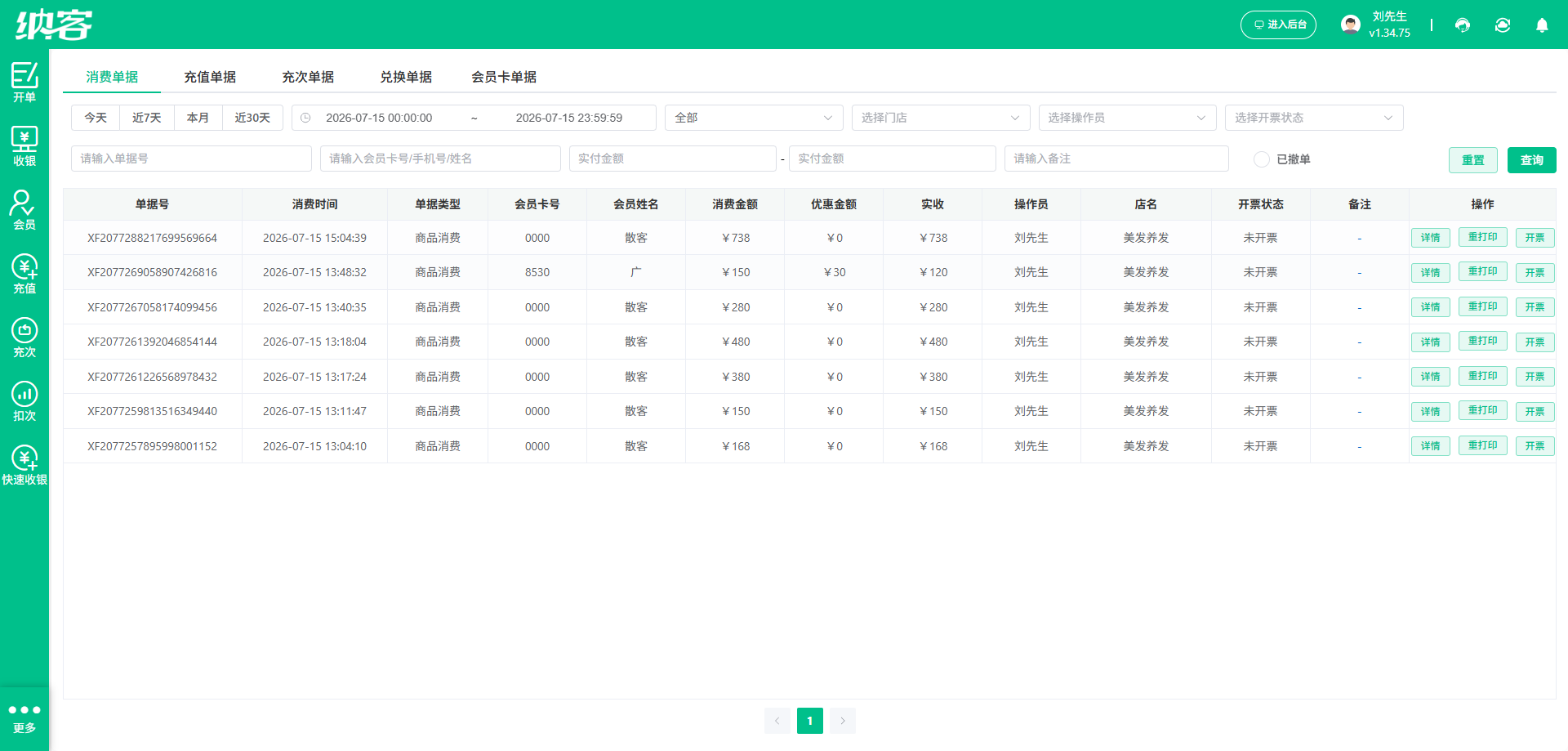Click 重打印 for the ¥738 order
Viewport: 1568px width, 751px height.
[1483, 237]
